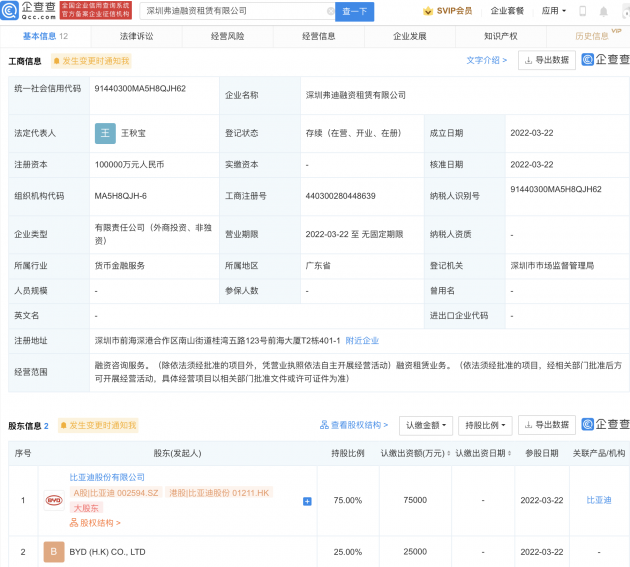Image resolution: width=630 pixels, height=567 pixels.
Task: Click the B avatar of BYD (H.K)
Action: tap(54, 552)
